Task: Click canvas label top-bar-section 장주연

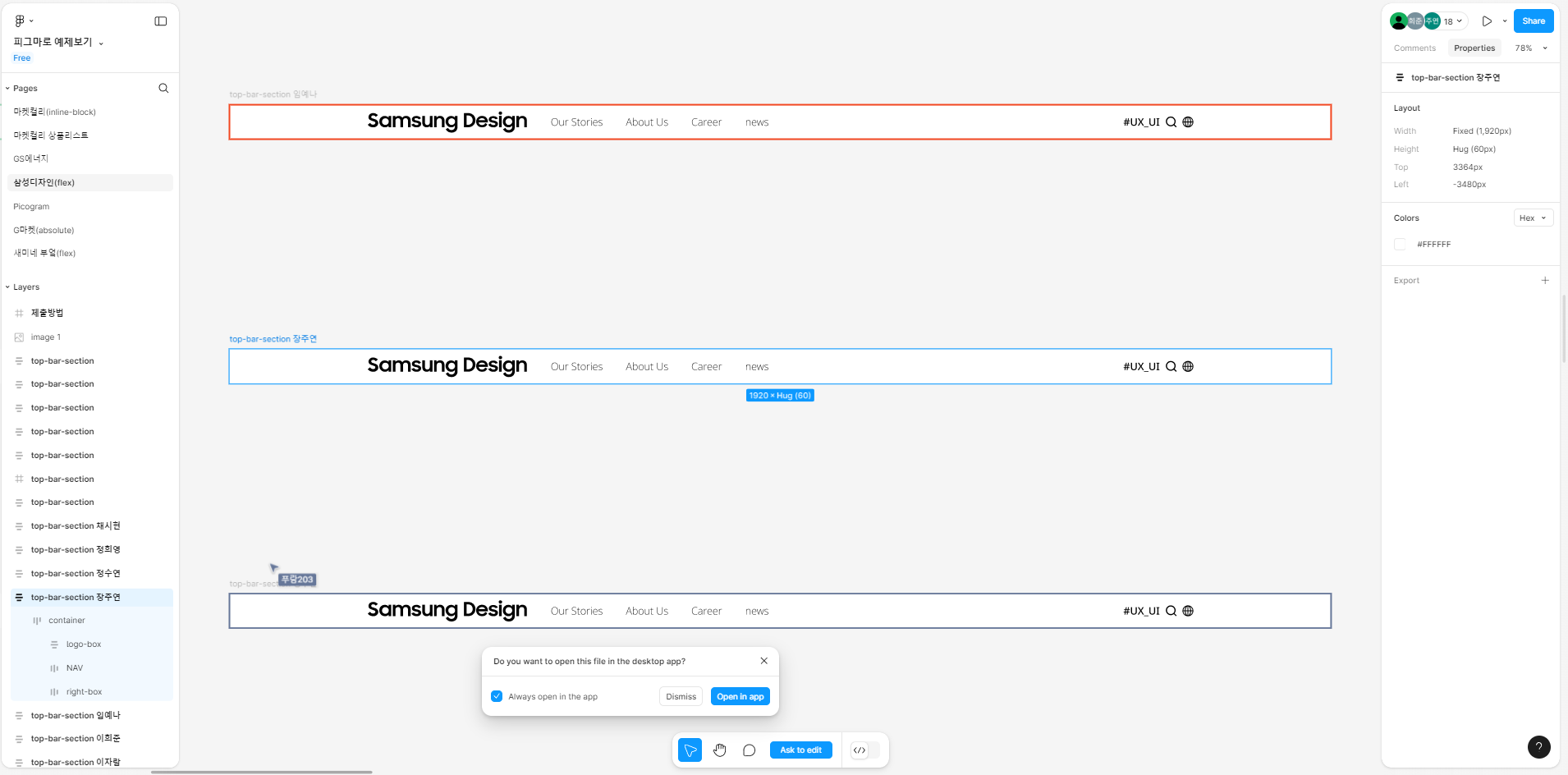Action: click(x=273, y=339)
